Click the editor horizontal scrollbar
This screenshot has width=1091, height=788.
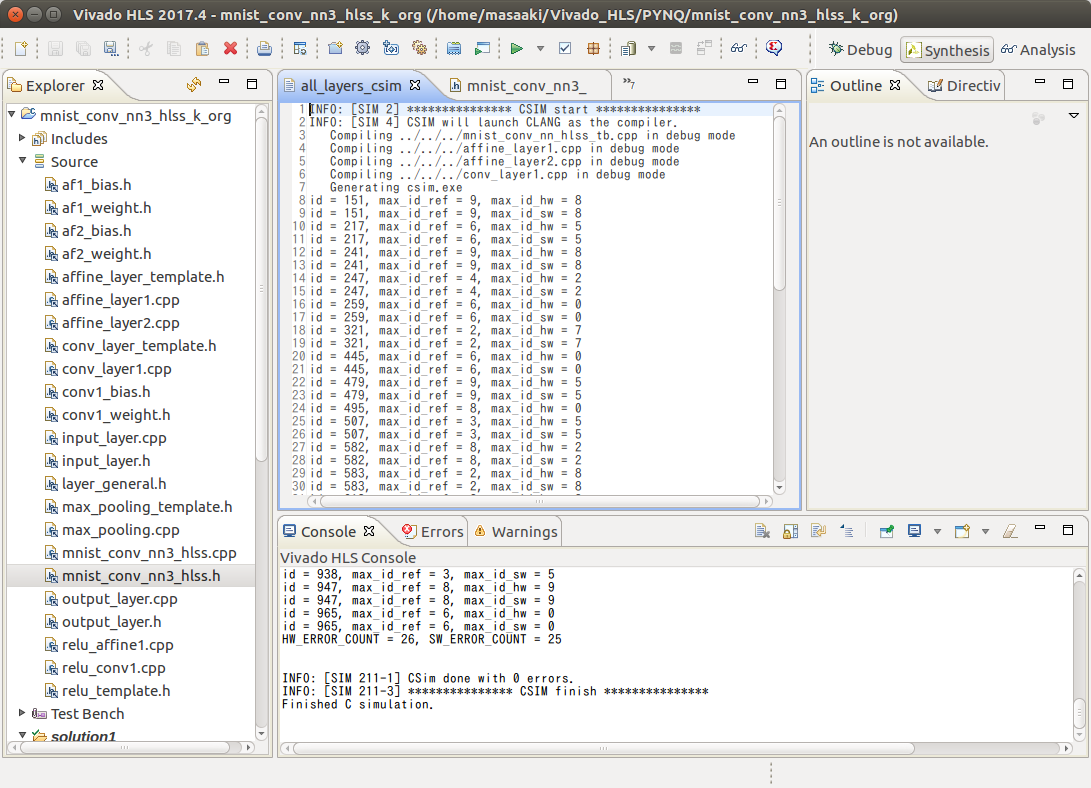coord(539,501)
